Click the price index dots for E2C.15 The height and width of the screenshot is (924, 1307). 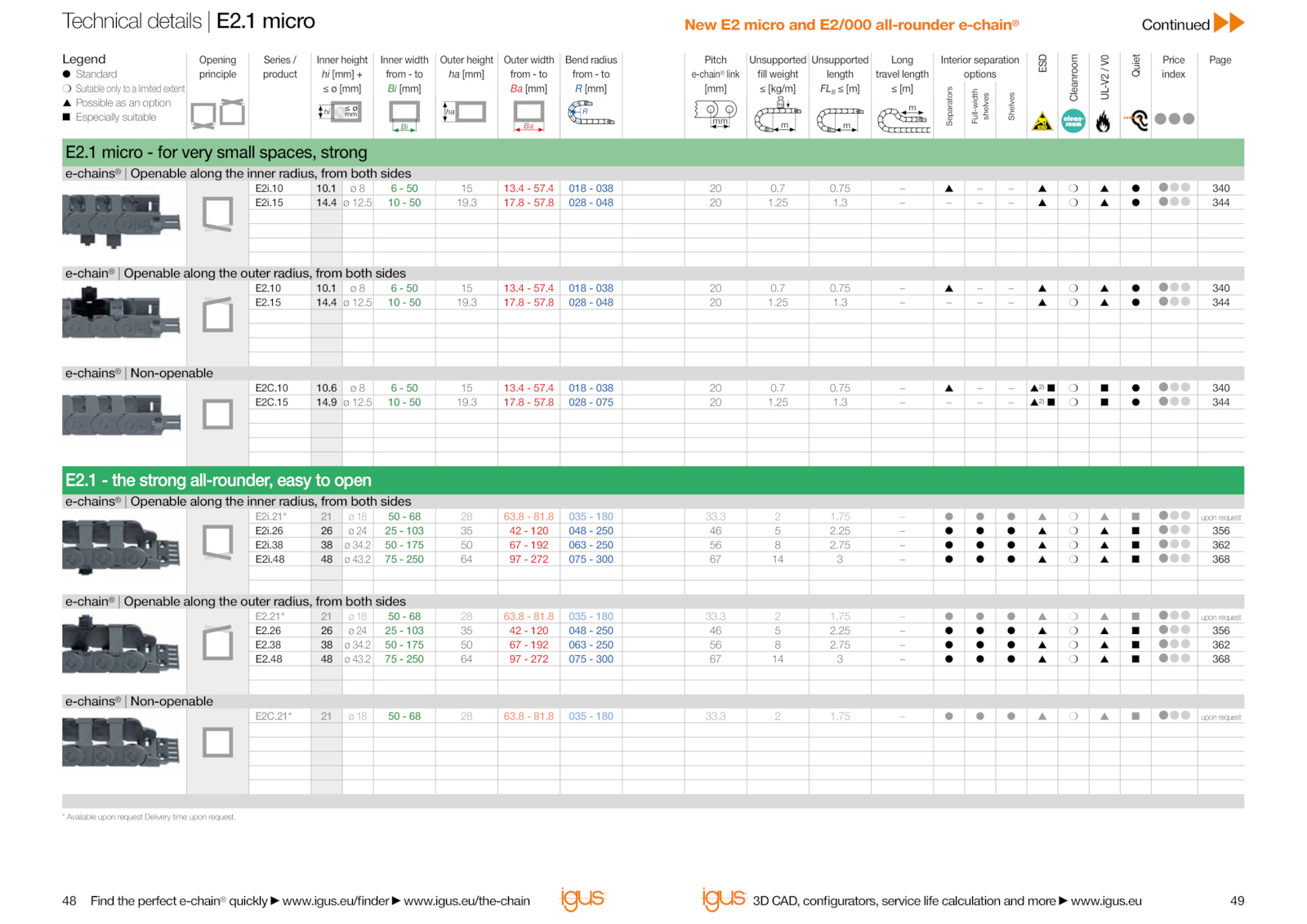pyautogui.click(x=1174, y=401)
